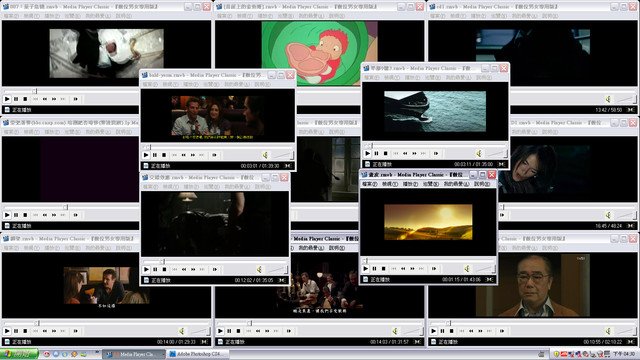Image resolution: width=640 pixels, height=360 pixels.
Task: Click the time display 00:03:01 / 01:39:30
Action: (x=260, y=166)
